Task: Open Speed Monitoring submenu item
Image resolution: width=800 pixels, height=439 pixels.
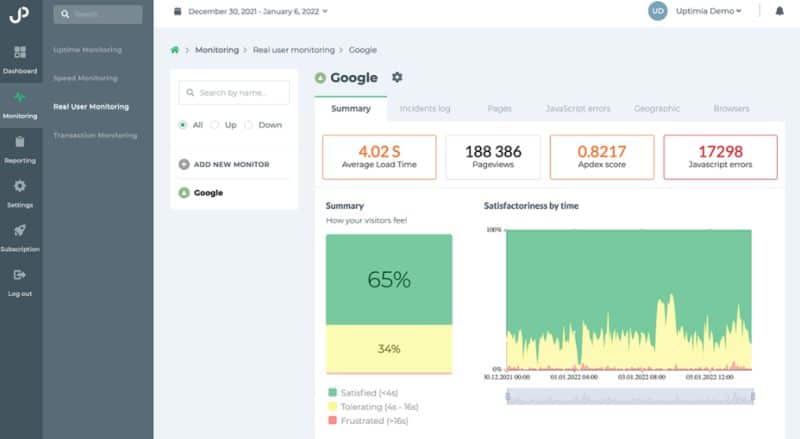Action: (x=85, y=78)
